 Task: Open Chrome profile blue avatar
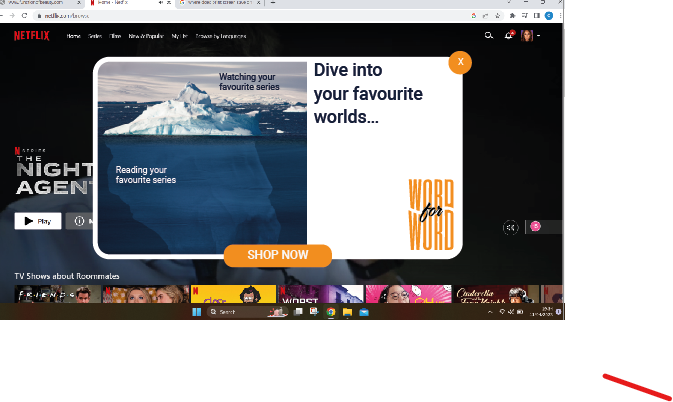pyautogui.click(x=549, y=16)
